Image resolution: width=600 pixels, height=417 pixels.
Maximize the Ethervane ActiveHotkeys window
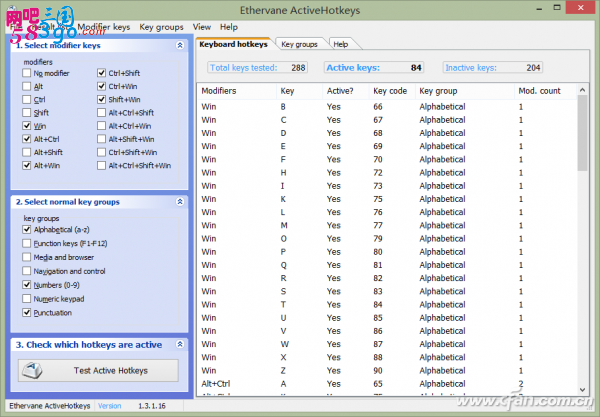point(557,8)
